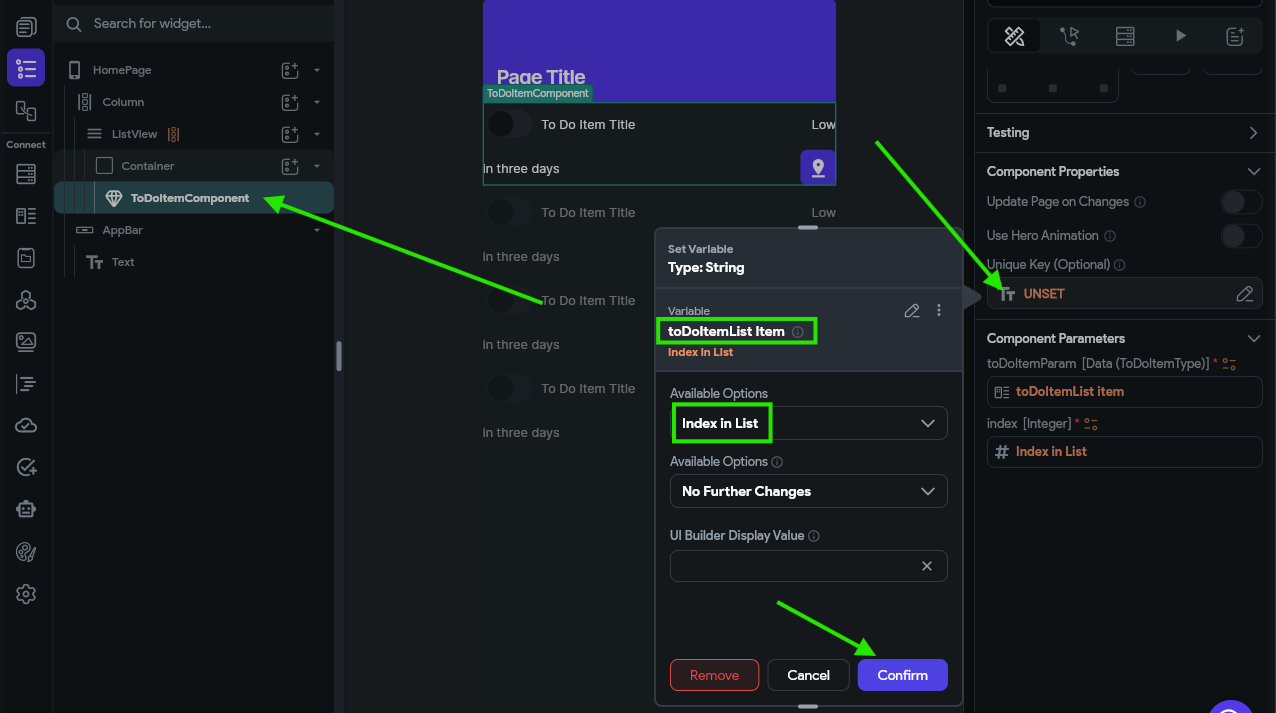This screenshot has width=1276, height=713.
Task: Switch to the Actions tab
Action: [1070, 37]
